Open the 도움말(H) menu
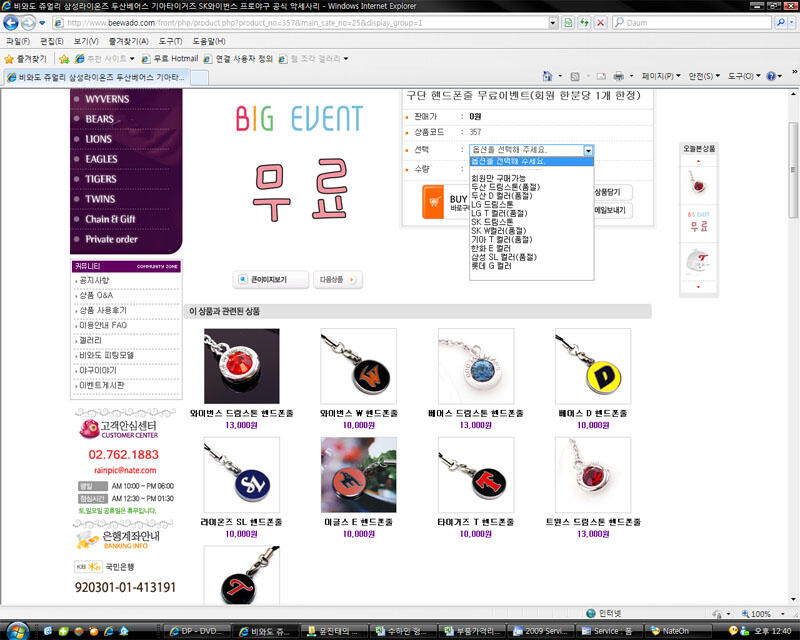800x640 pixels. coord(209,41)
